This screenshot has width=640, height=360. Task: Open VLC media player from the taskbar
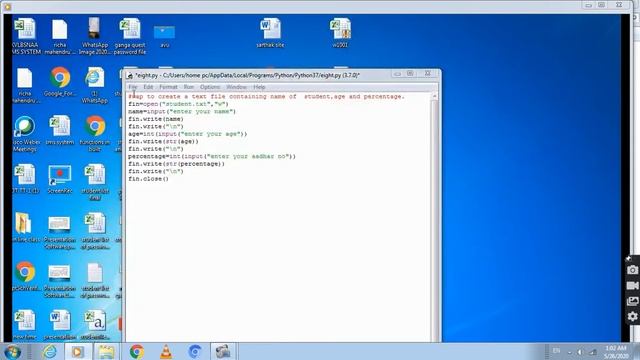166,351
